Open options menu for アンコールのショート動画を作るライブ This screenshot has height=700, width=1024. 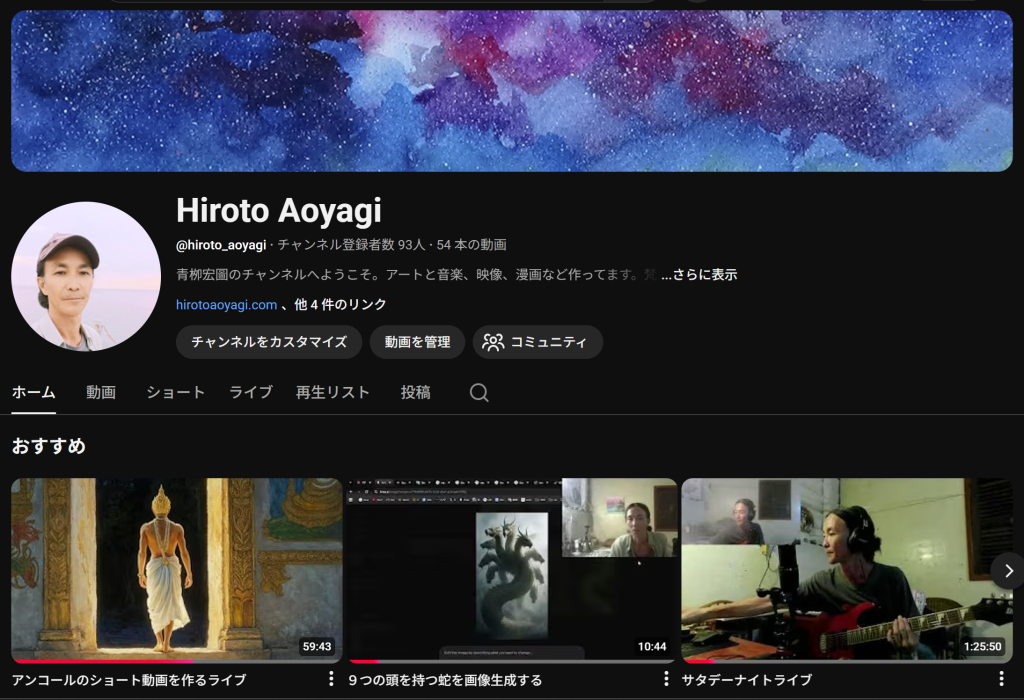[x=331, y=679]
